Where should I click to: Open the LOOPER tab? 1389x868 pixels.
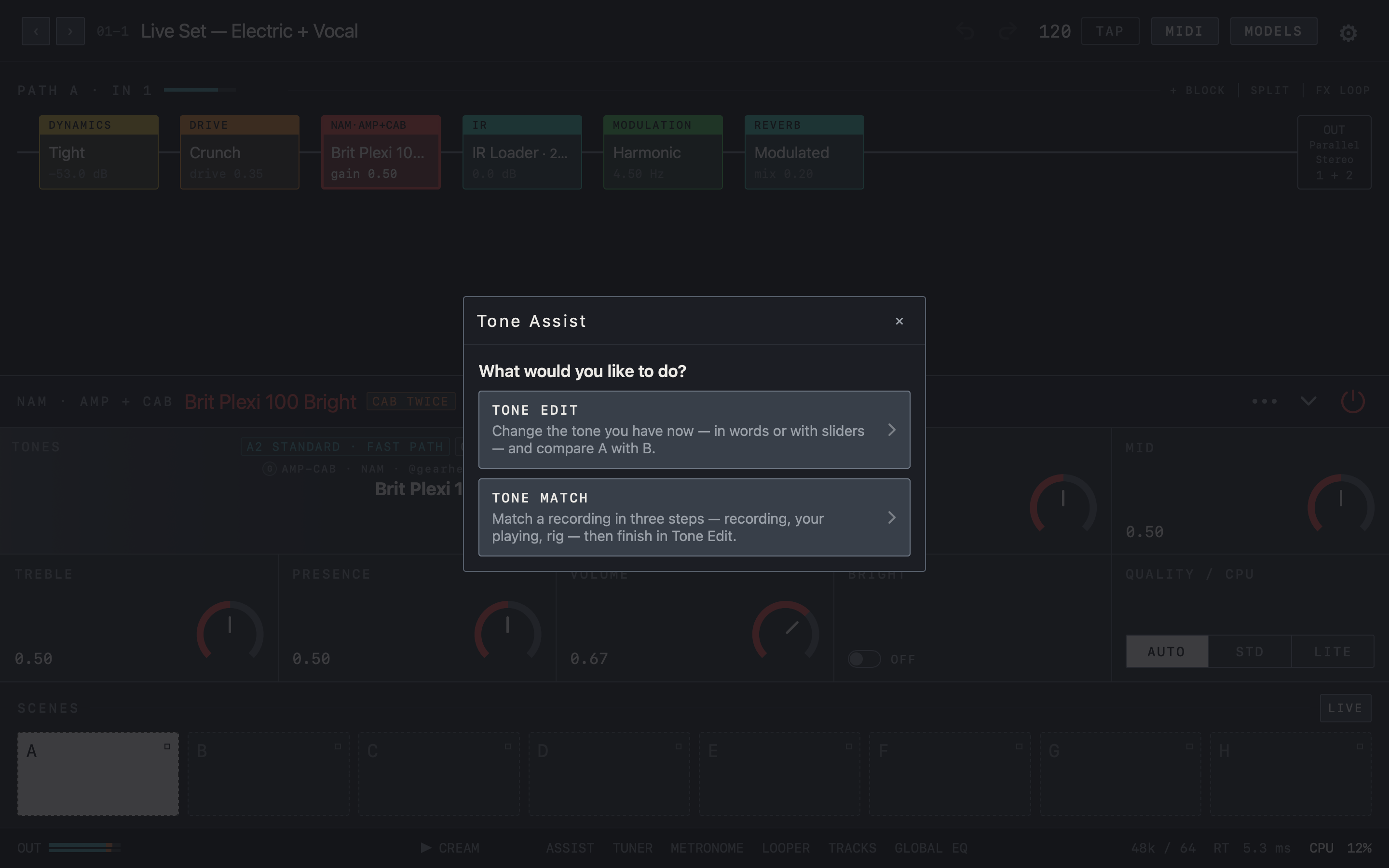[x=786, y=848]
